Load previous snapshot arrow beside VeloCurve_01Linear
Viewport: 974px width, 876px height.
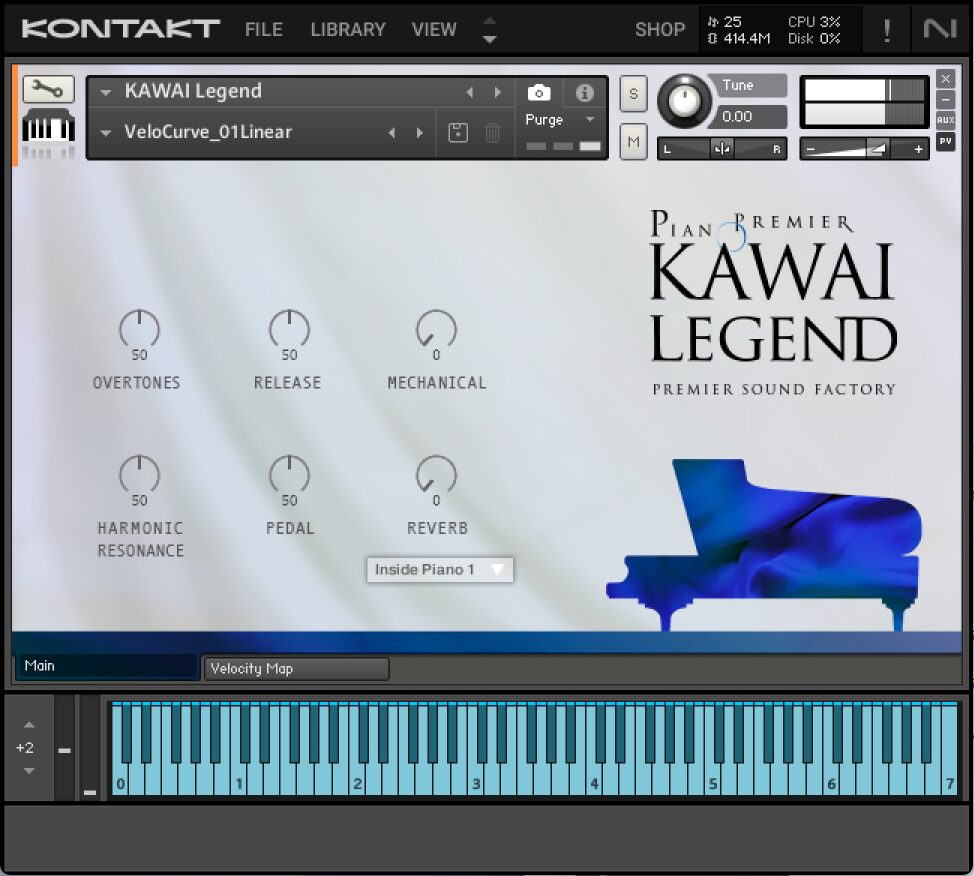click(x=392, y=132)
